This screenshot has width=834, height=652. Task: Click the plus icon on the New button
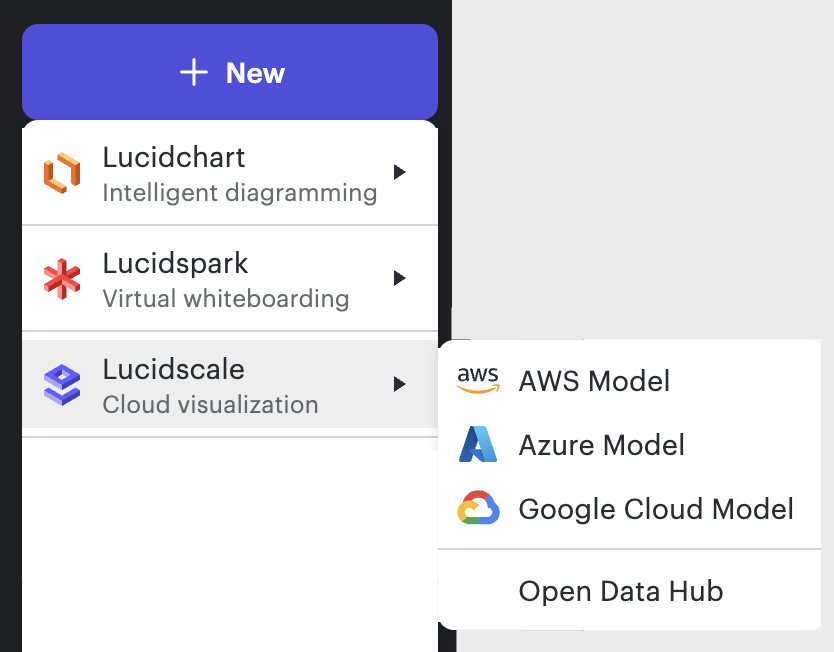point(194,72)
